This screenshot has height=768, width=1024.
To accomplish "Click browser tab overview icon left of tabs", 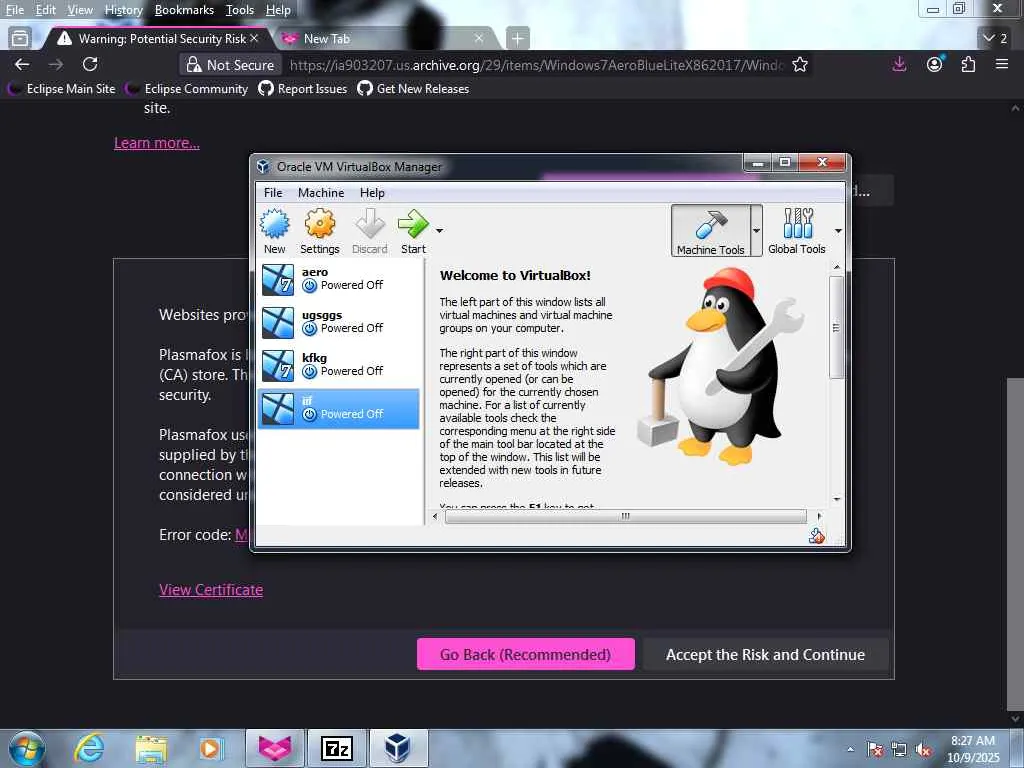I will coord(20,39).
